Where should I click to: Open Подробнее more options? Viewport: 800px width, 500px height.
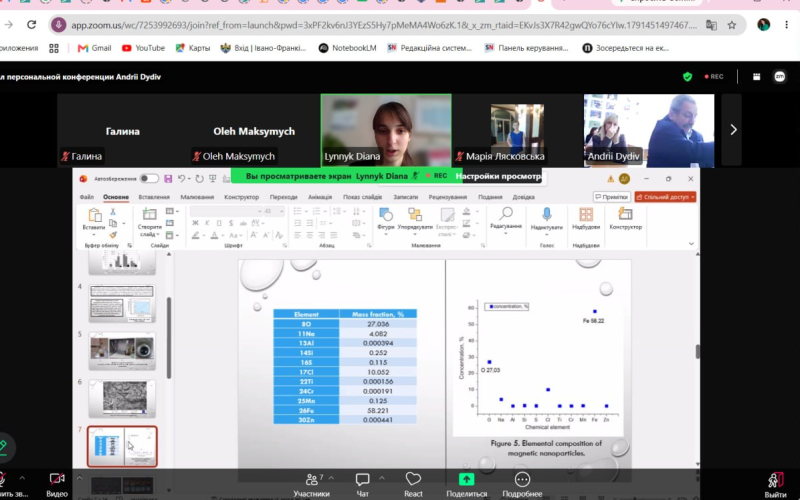[x=522, y=484]
